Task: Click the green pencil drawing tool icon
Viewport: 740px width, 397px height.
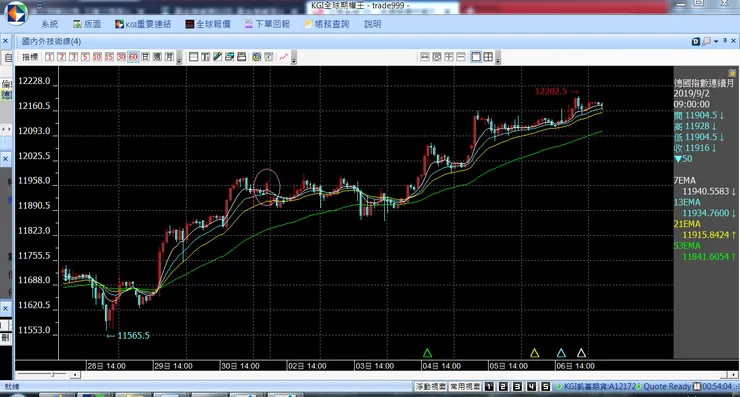Action: tap(218, 57)
